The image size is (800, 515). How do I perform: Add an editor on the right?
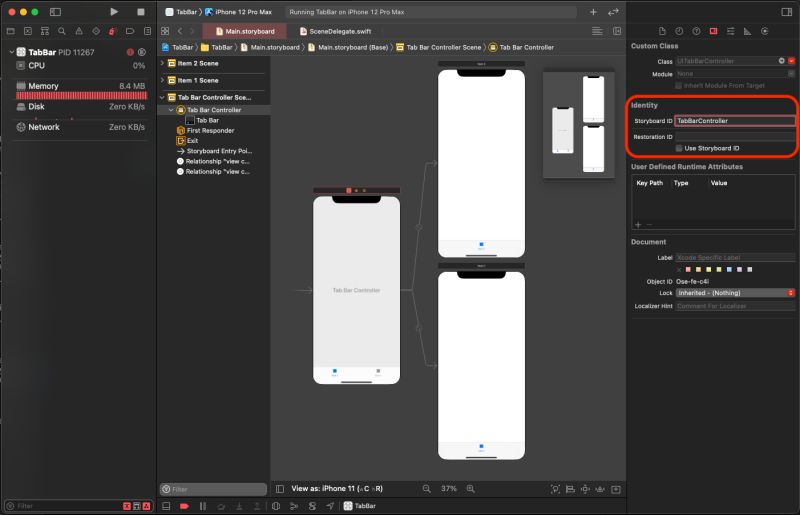tap(617, 31)
